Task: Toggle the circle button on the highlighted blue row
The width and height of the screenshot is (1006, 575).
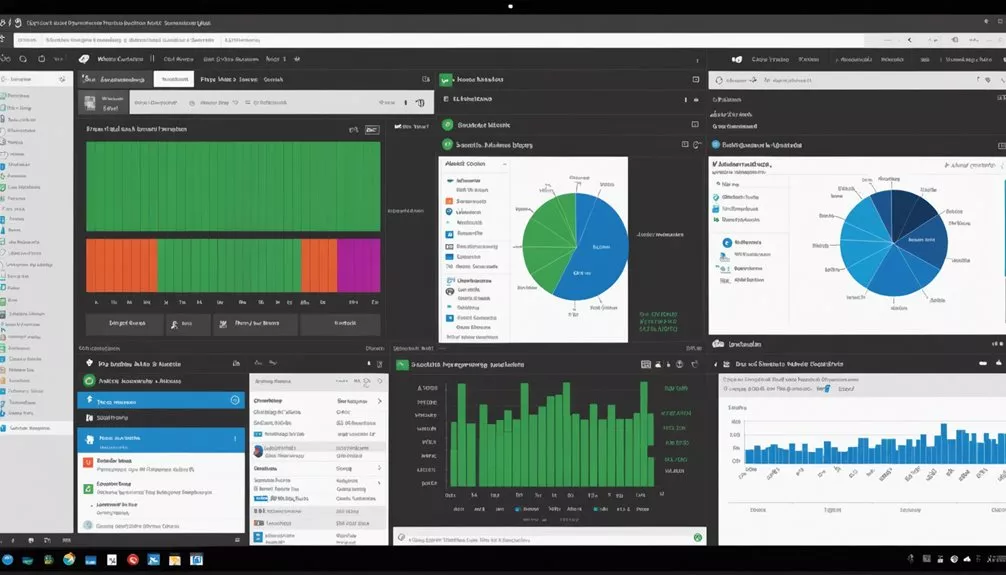Action: pos(236,401)
